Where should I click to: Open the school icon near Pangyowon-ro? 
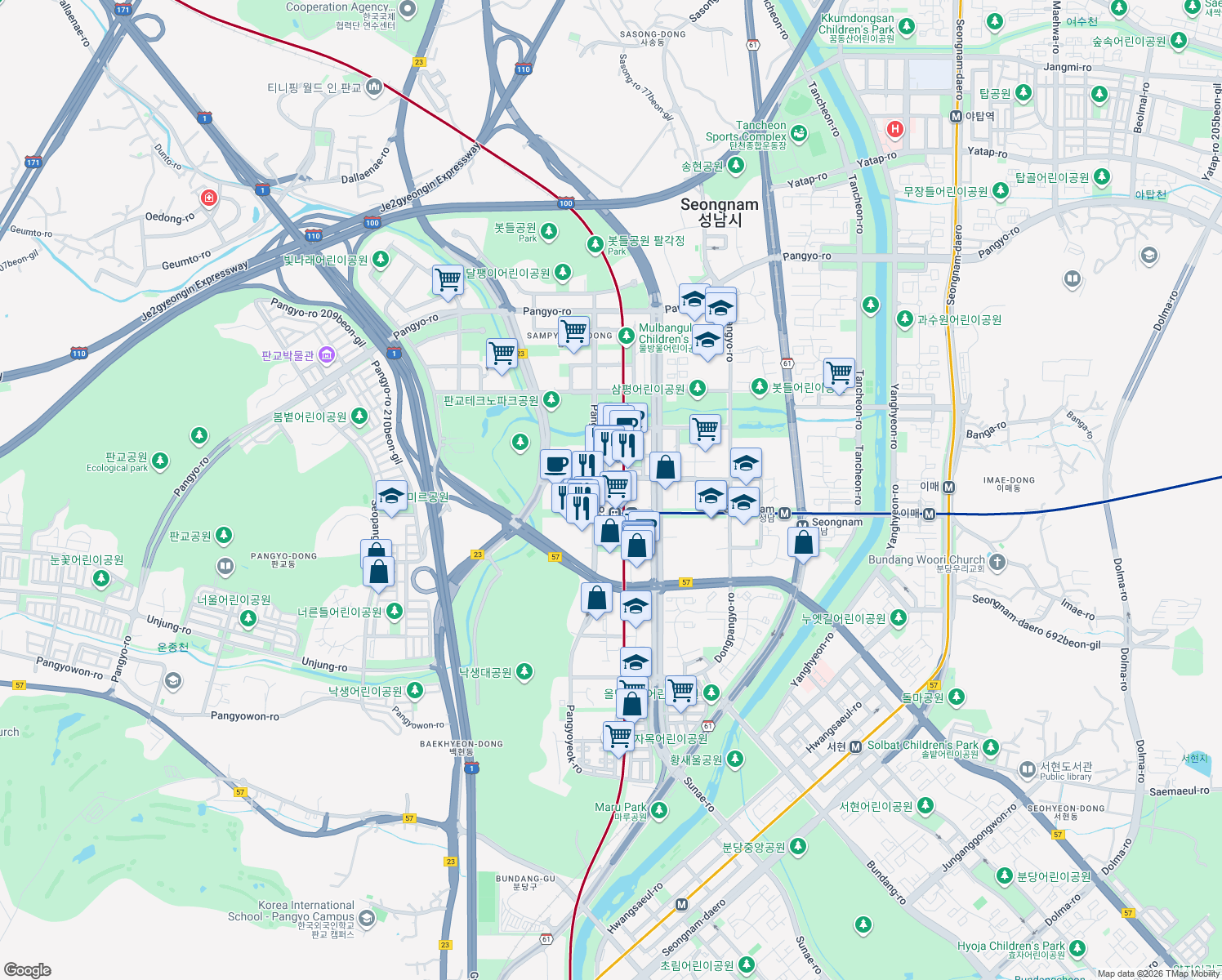click(x=174, y=679)
